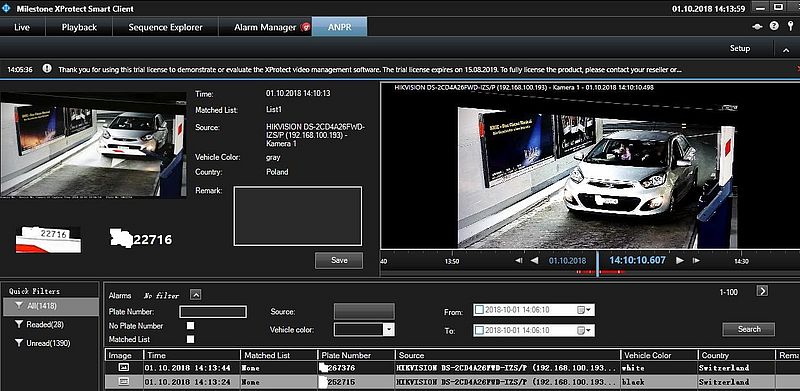The width and height of the screenshot is (800, 391).
Task: Click the timeline date 01.10.2018
Action: click(x=567, y=261)
